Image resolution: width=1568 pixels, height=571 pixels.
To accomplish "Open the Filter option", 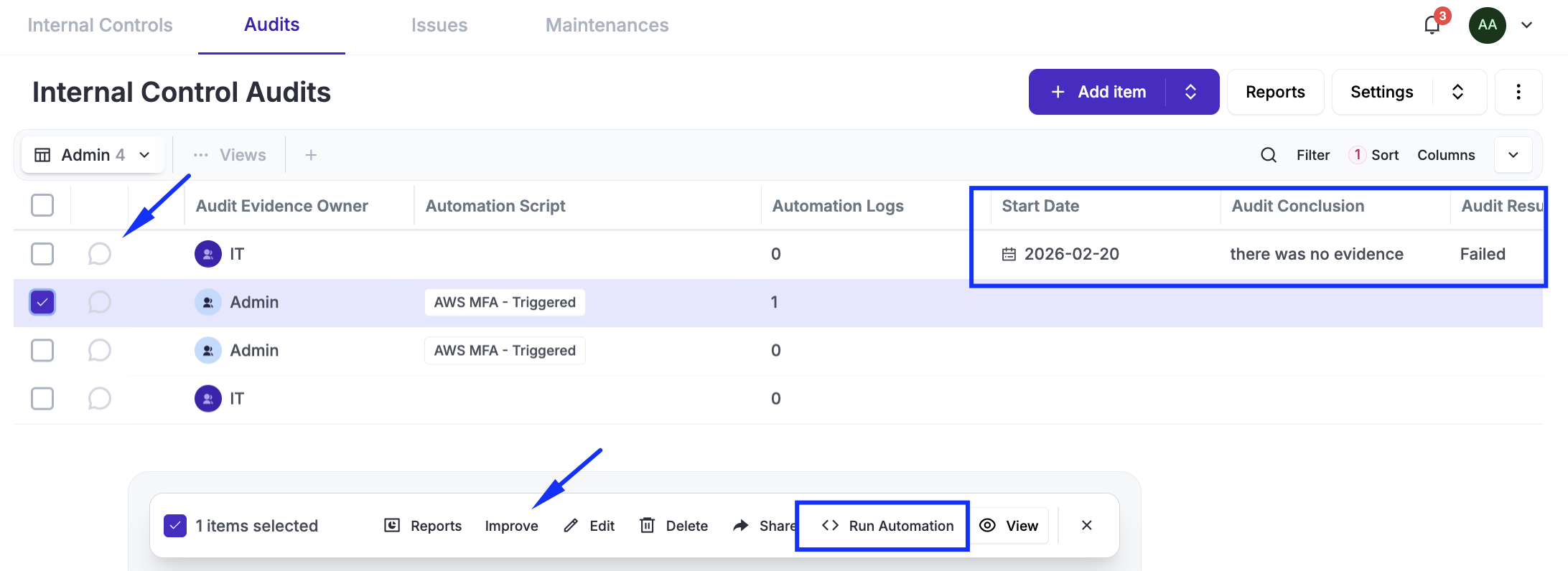I will pyautogui.click(x=1312, y=155).
